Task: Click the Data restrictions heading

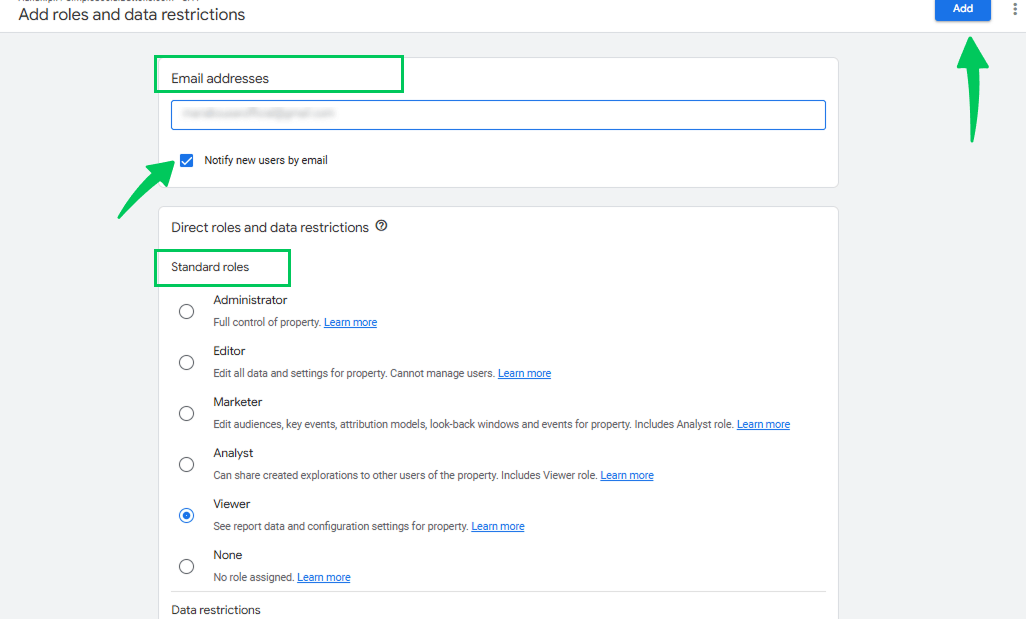Action: tap(216, 610)
